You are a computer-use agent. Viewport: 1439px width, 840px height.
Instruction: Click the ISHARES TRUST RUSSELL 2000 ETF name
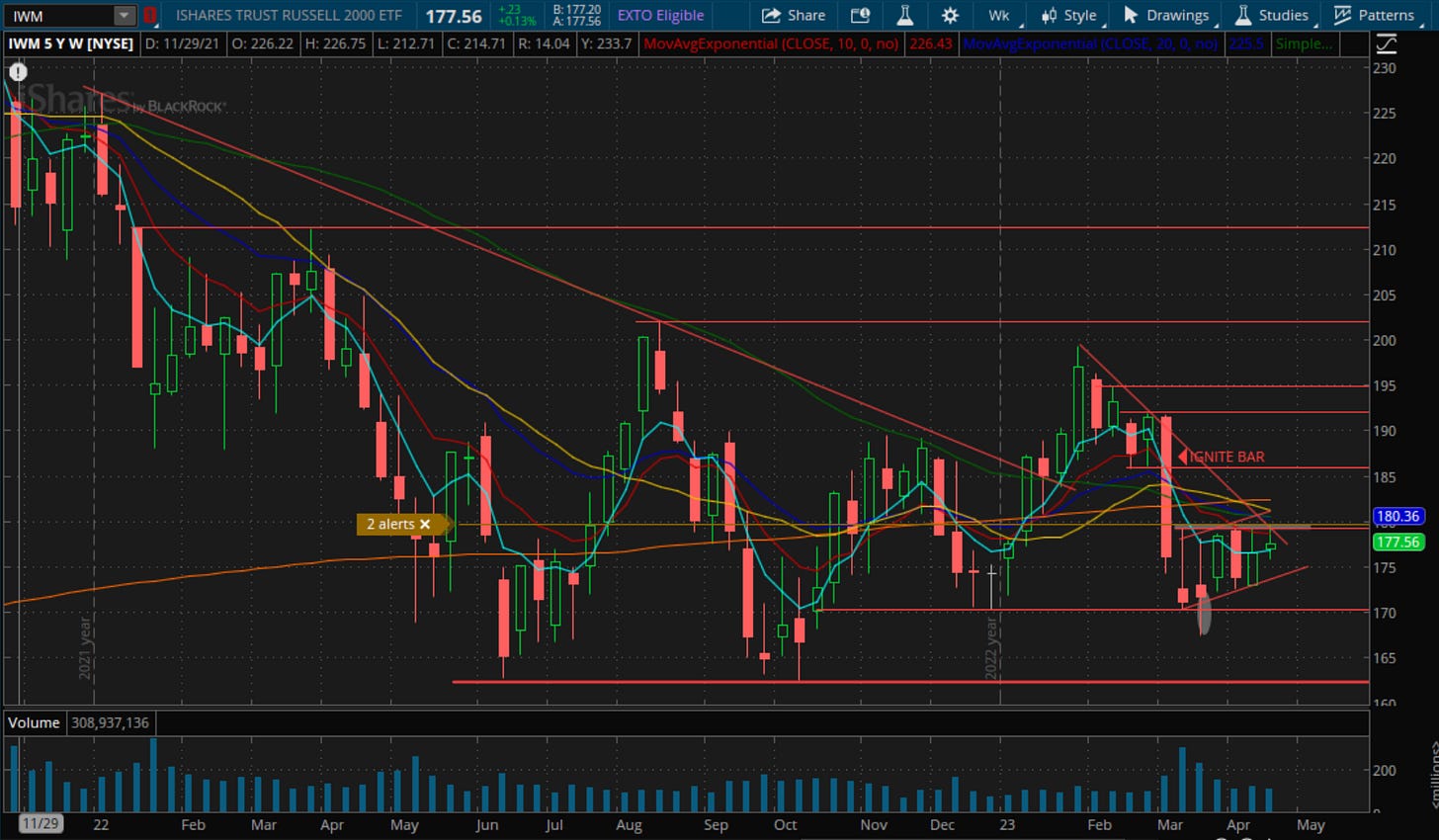[289, 16]
